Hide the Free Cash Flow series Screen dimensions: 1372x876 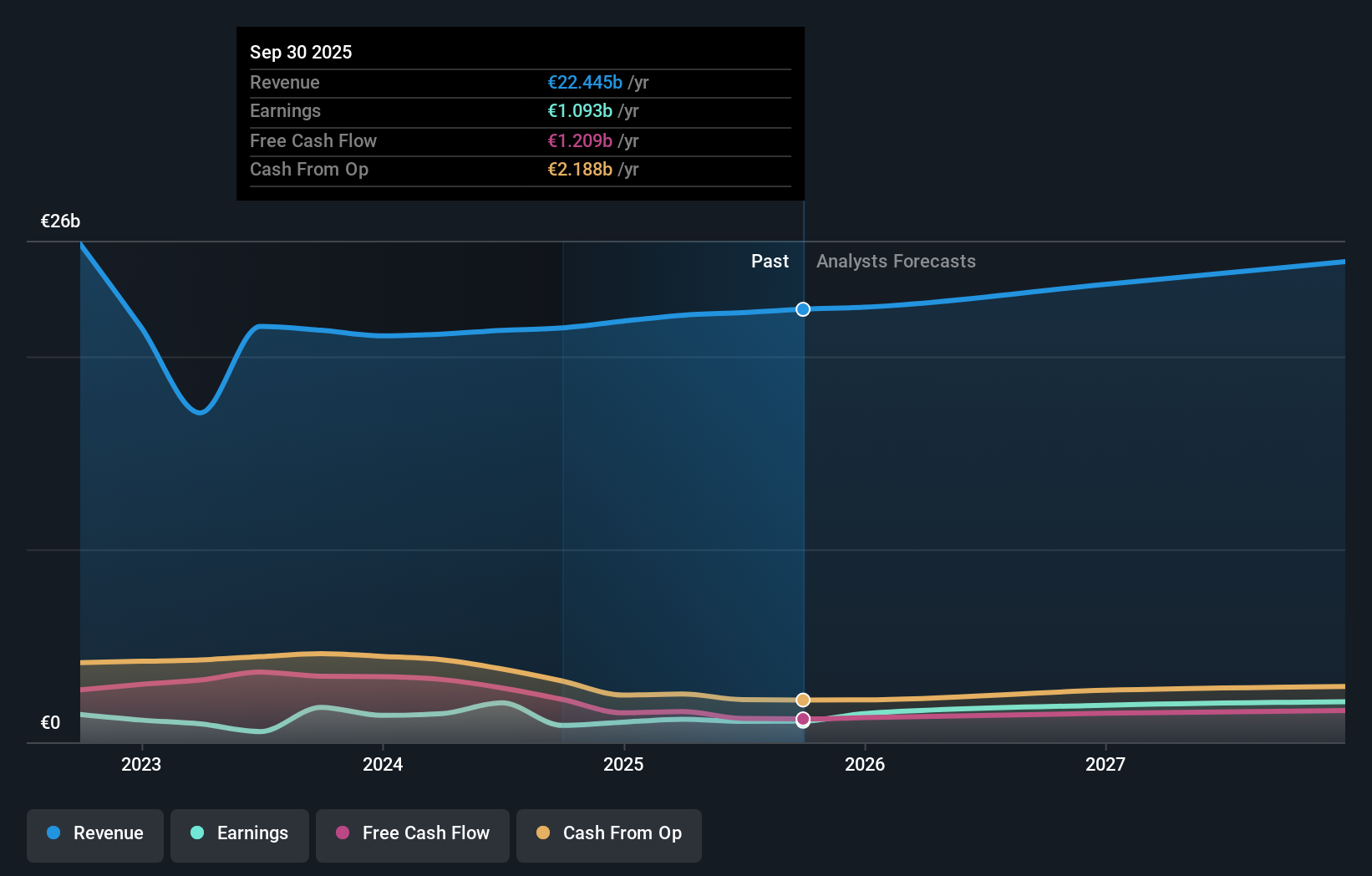(x=412, y=833)
